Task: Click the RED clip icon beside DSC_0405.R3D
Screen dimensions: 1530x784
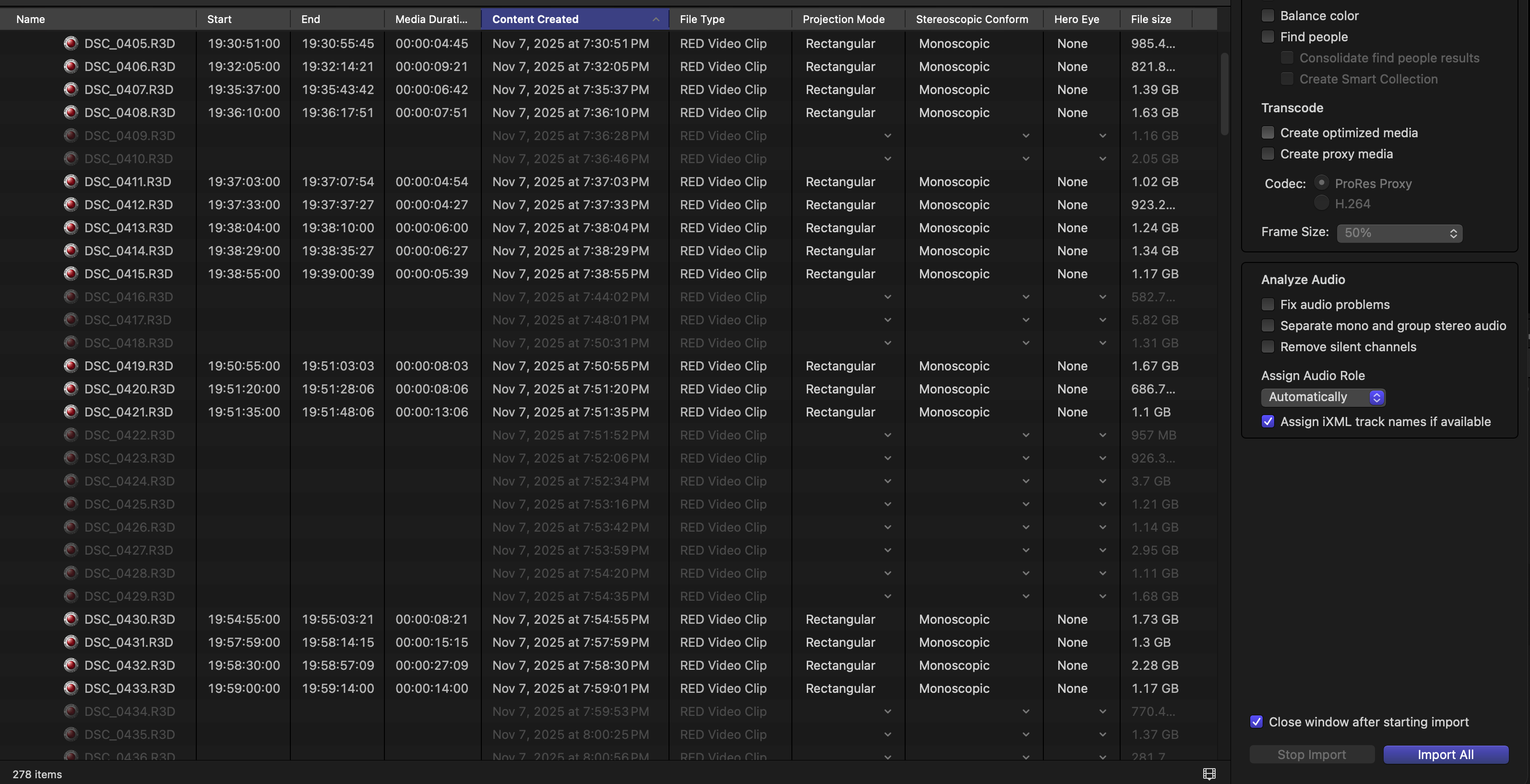Action: [x=71, y=43]
